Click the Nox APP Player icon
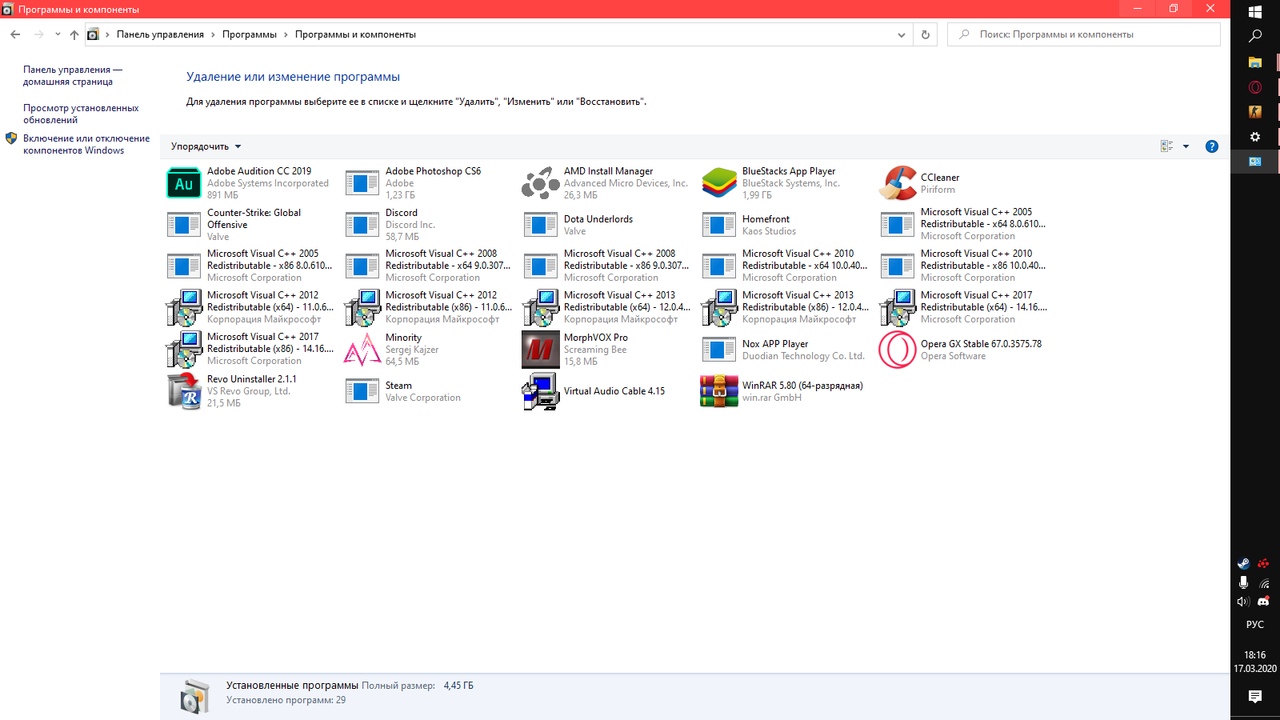The height and width of the screenshot is (720, 1280). tap(719, 350)
